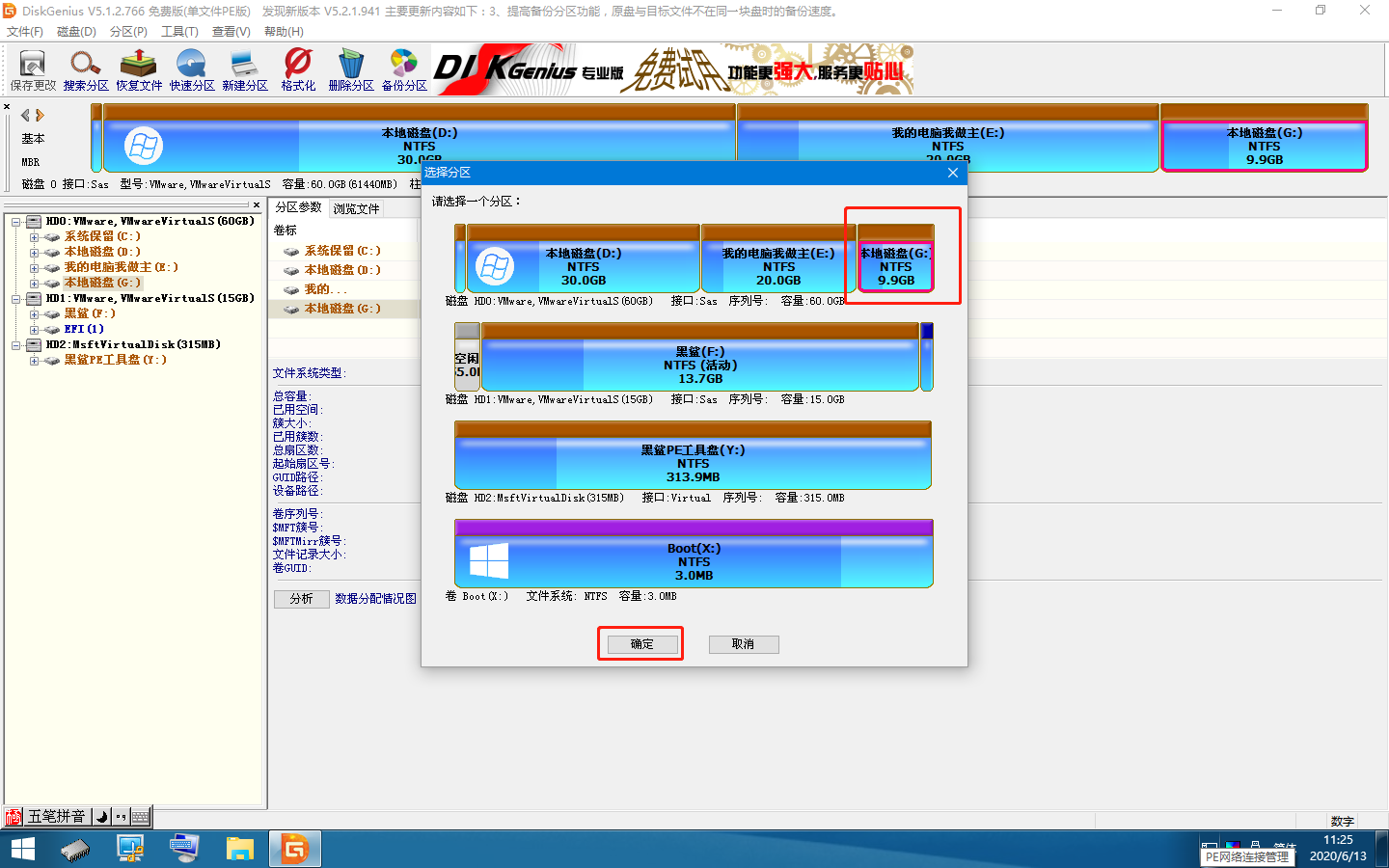Expand 我的电脑我做主 (E:) in the tree
Image resolution: width=1389 pixels, height=868 pixels.
(x=34, y=268)
